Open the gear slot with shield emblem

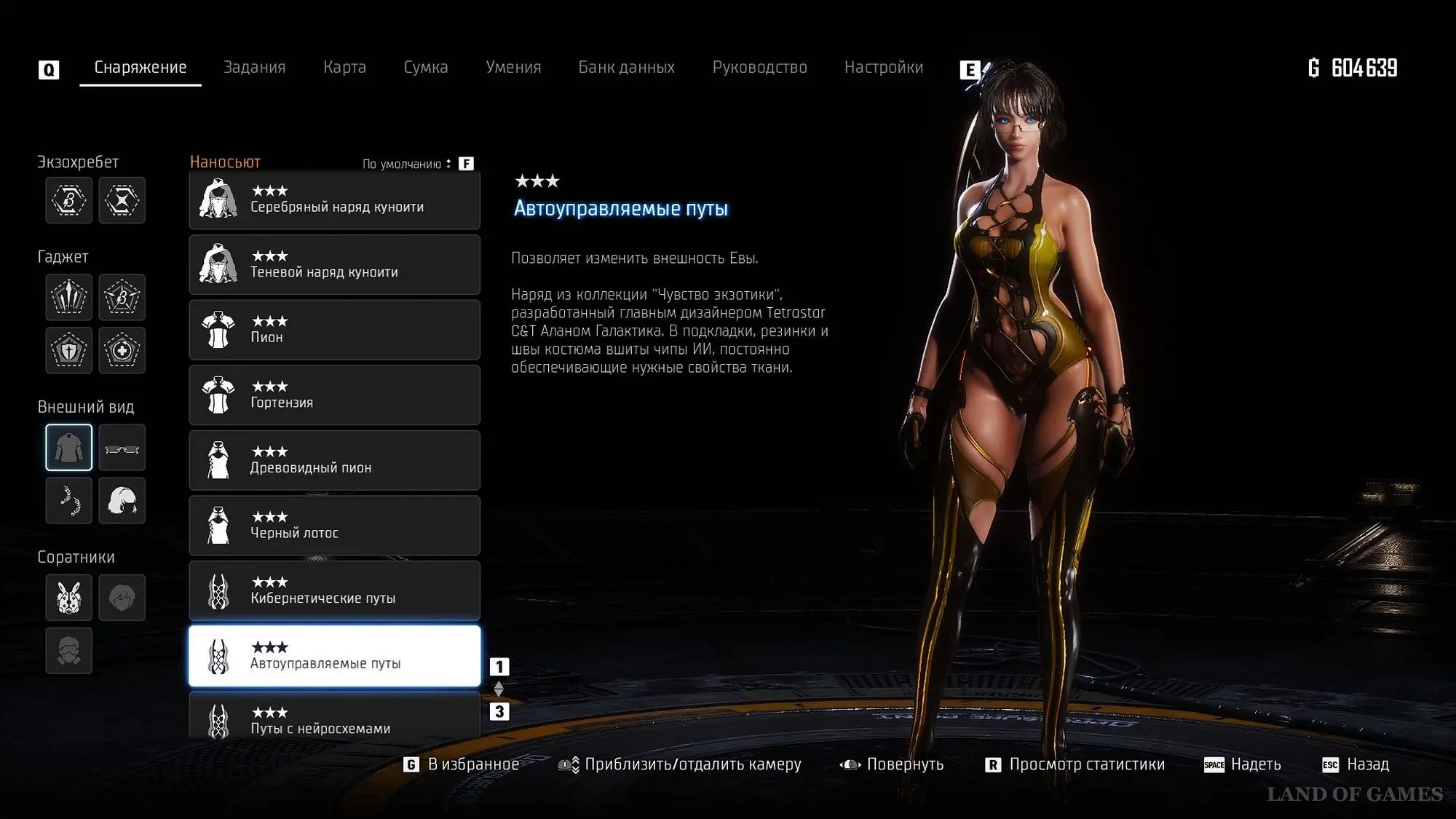(x=69, y=350)
